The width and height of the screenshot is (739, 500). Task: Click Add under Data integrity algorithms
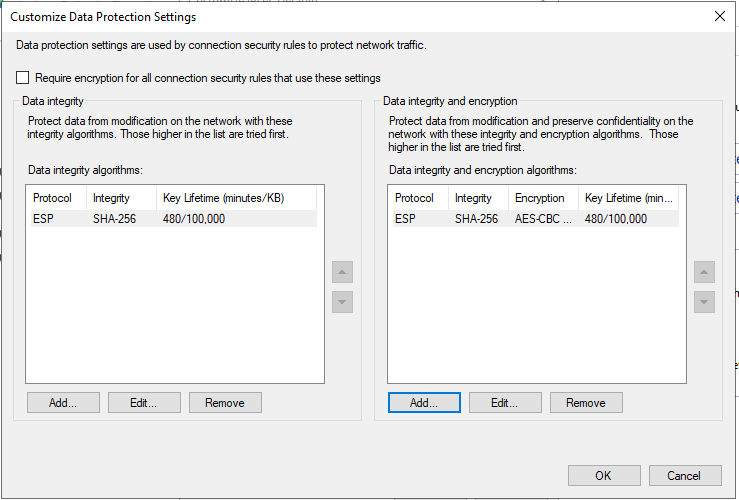pos(64,402)
